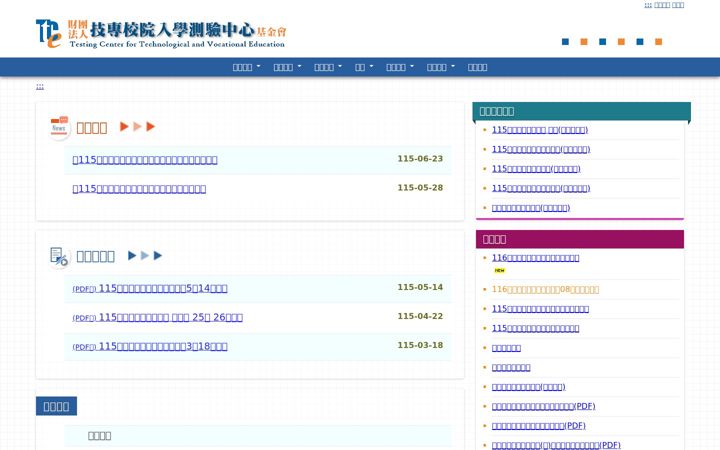Expand the third navigation bar dropdown
The height and width of the screenshot is (450, 720).
point(328,67)
